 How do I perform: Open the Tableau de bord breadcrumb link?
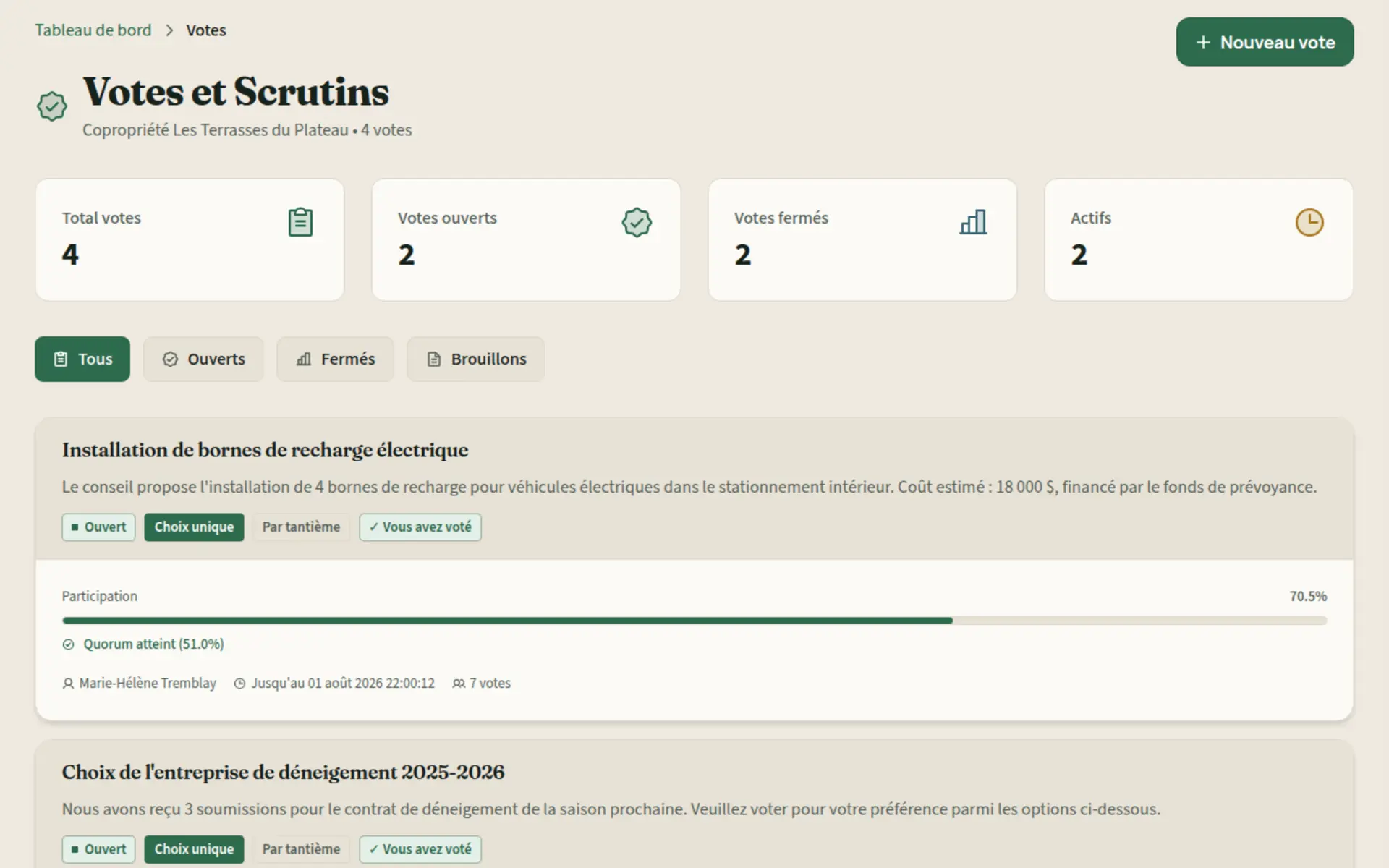[93, 30]
